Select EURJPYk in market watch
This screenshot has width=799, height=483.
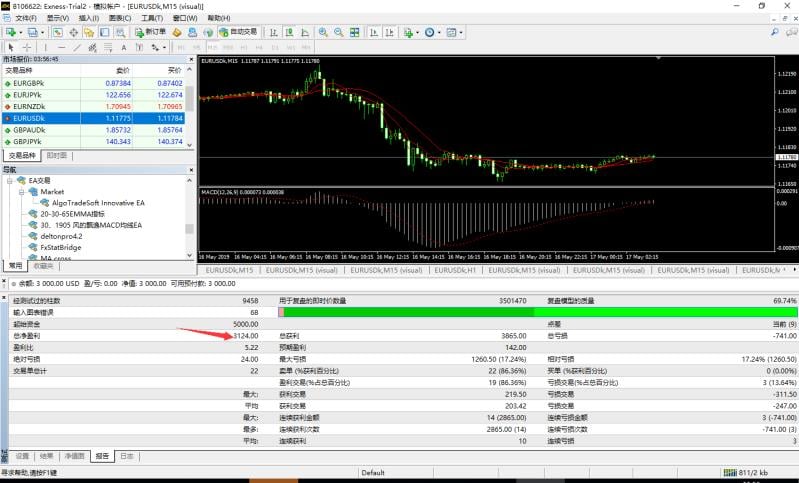[93, 95]
